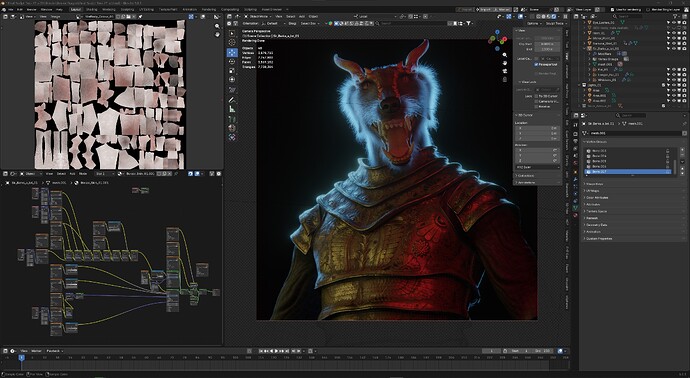Click the blue playhead frame marker
The height and width of the screenshot is (378, 690).
(21, 357)
